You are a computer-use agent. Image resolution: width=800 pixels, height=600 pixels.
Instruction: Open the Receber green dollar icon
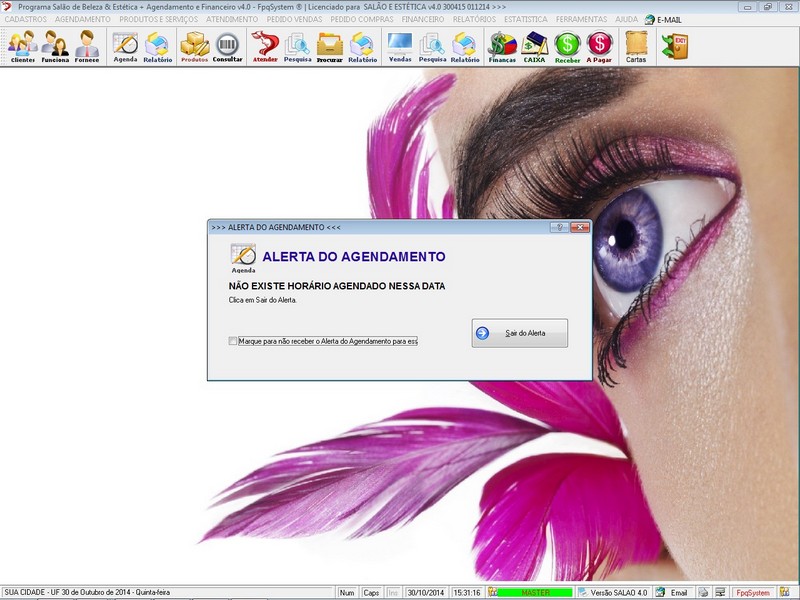tap(567, 46)
